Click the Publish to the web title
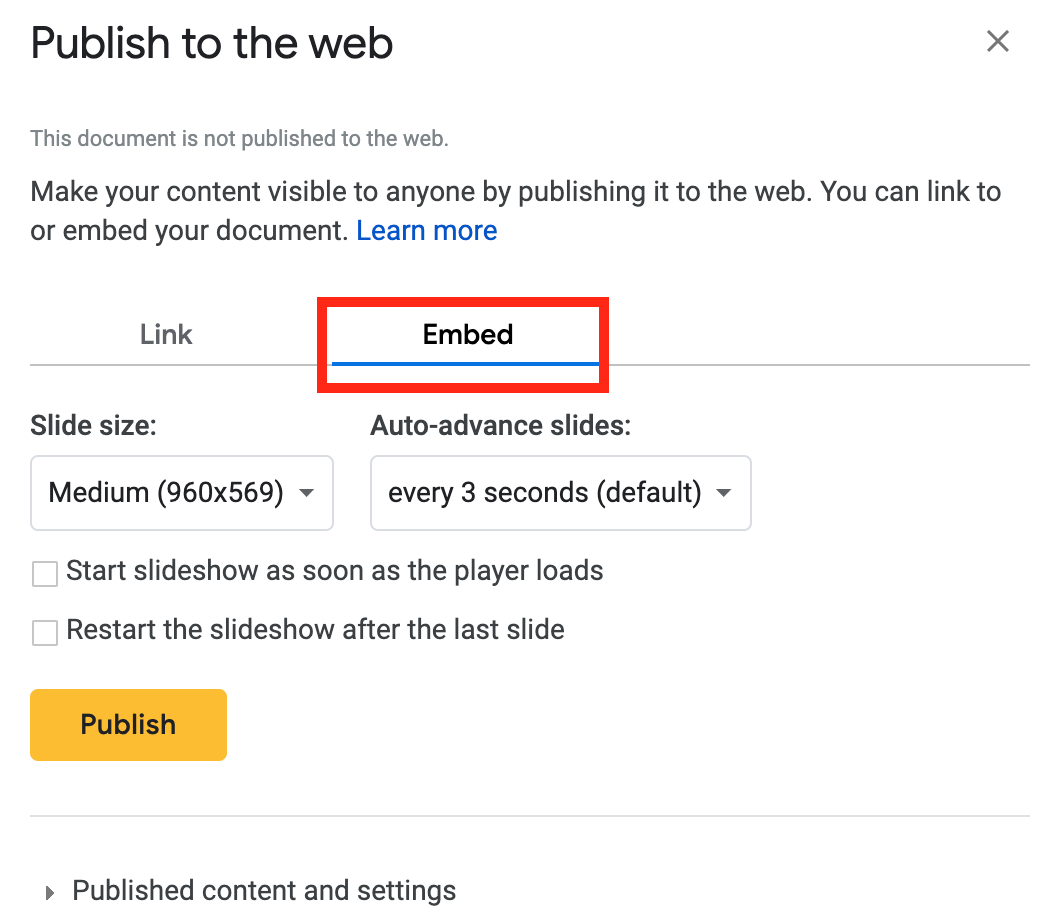1050x920 pixels. click(x=212, y=43)
